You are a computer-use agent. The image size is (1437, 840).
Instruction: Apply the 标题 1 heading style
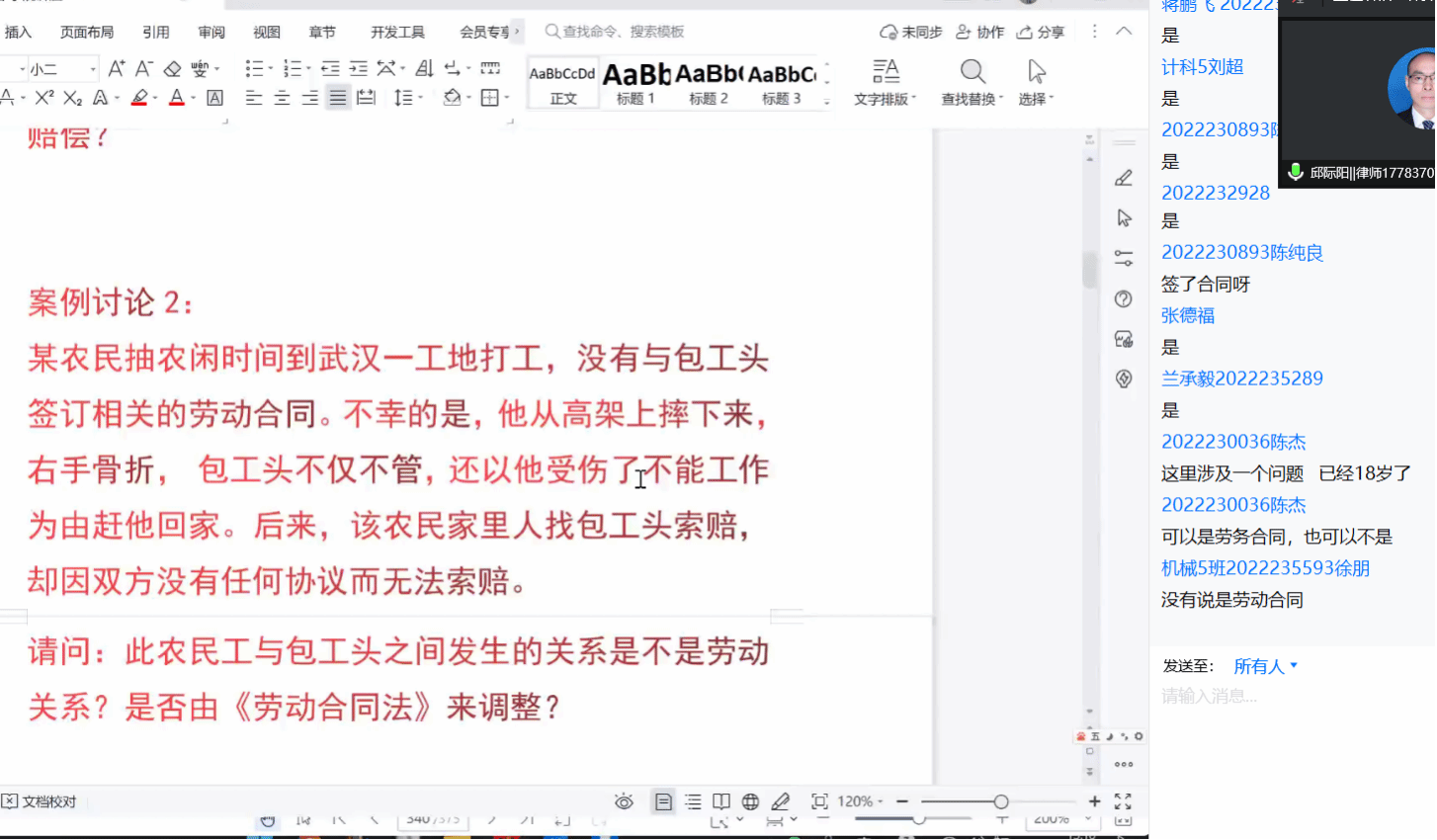635,83
